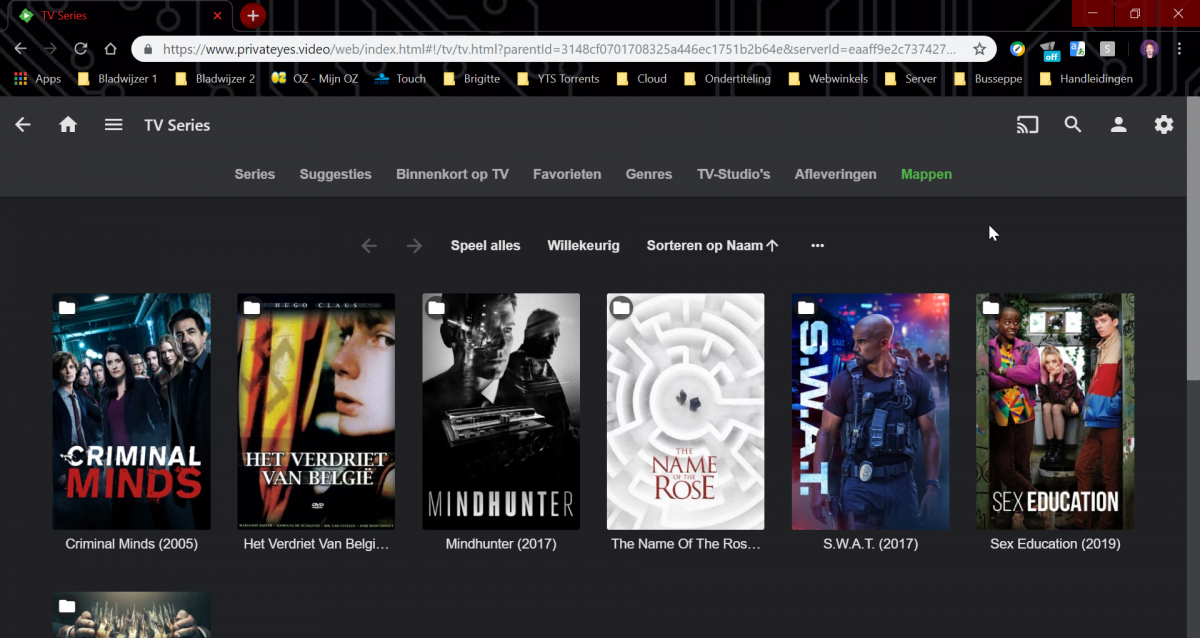Viewport: 1200px width, 638px height.
Task: Open search with the magnifier icon
Action: pos(1073,125)
